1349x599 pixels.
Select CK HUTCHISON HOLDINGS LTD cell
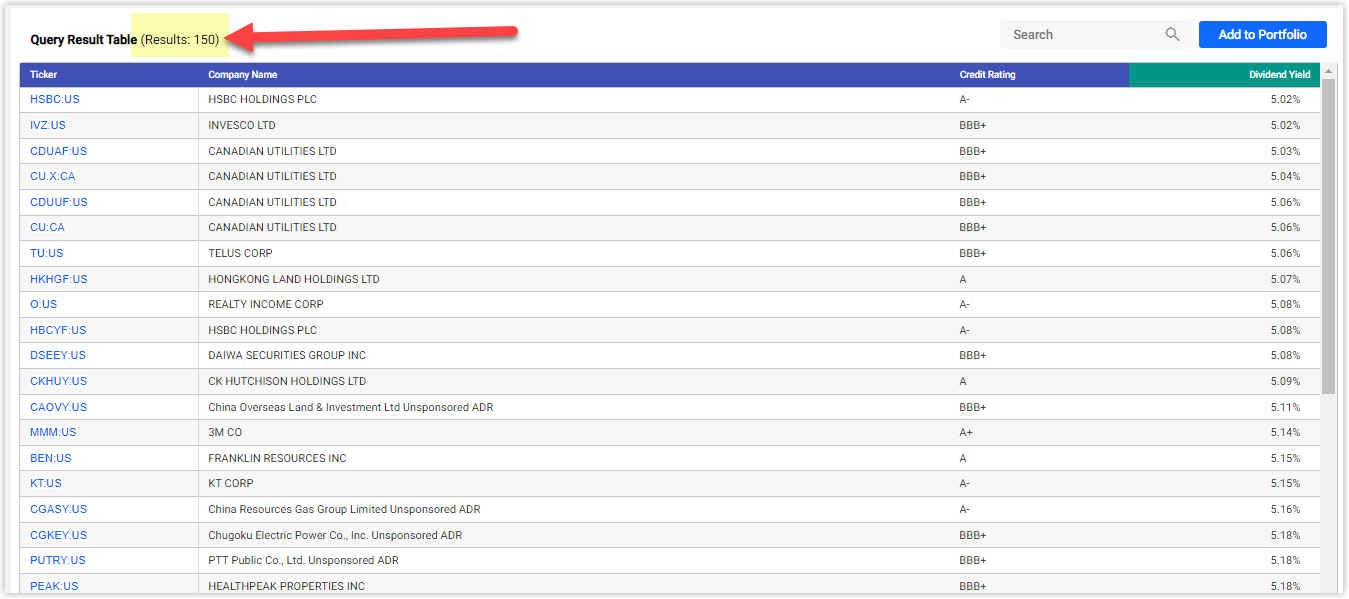(574, 381)
